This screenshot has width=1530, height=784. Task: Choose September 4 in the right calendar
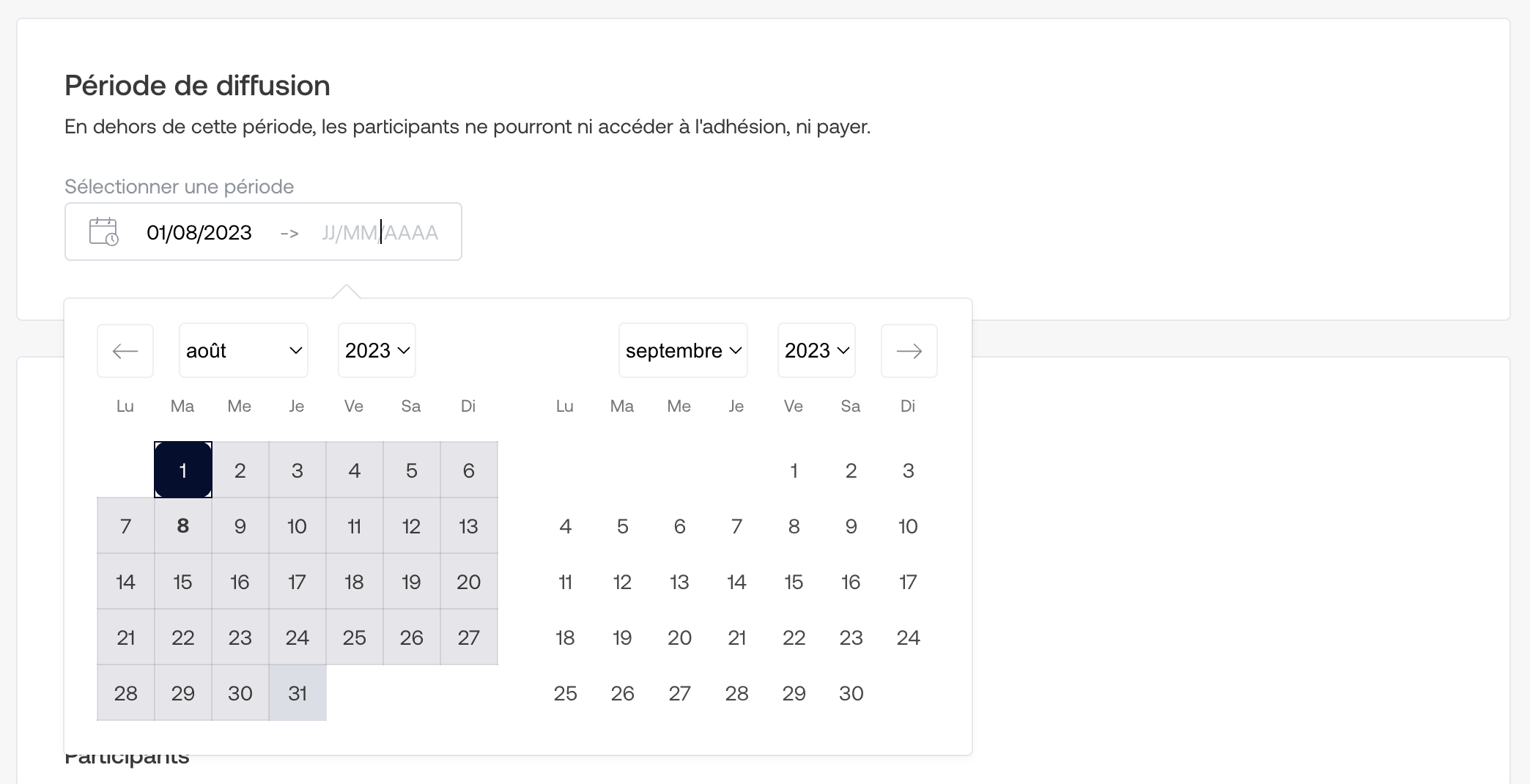[x=565, y=525]
